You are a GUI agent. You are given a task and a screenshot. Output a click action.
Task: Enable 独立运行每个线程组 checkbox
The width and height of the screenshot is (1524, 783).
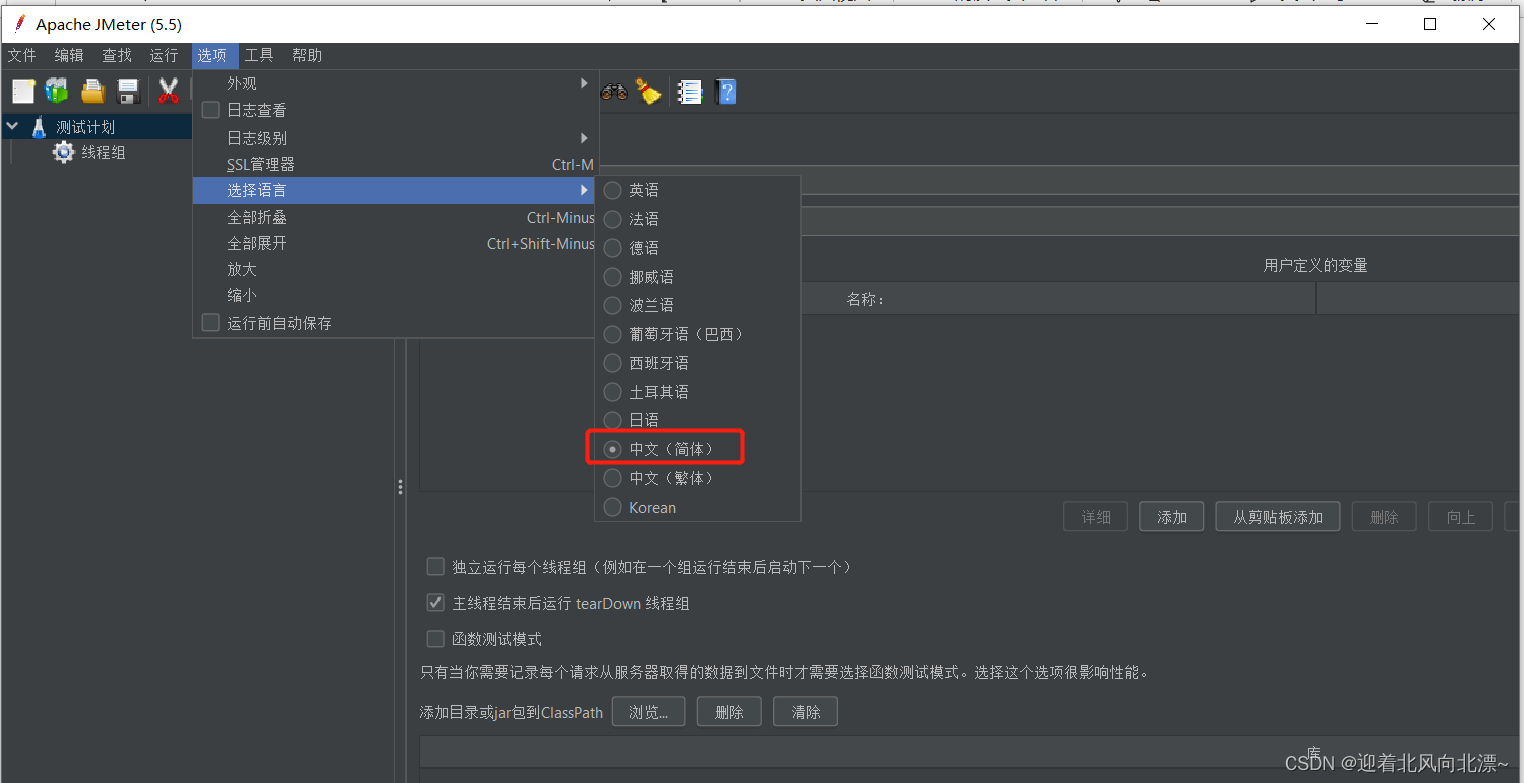tap(435, 566)
